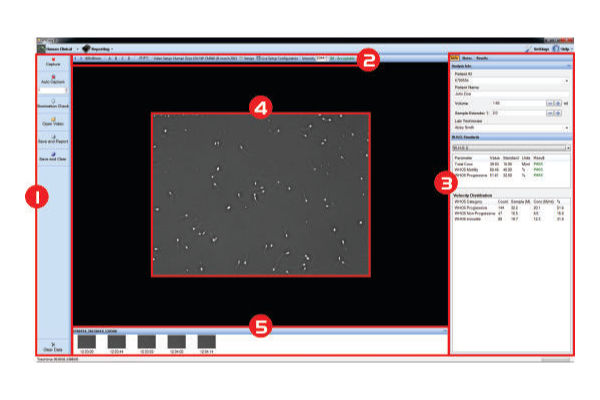The width and height of the screenshot is (600, 400).
Task: Click the WHO5 Immotile velocity row
Action: click(511, 219)
